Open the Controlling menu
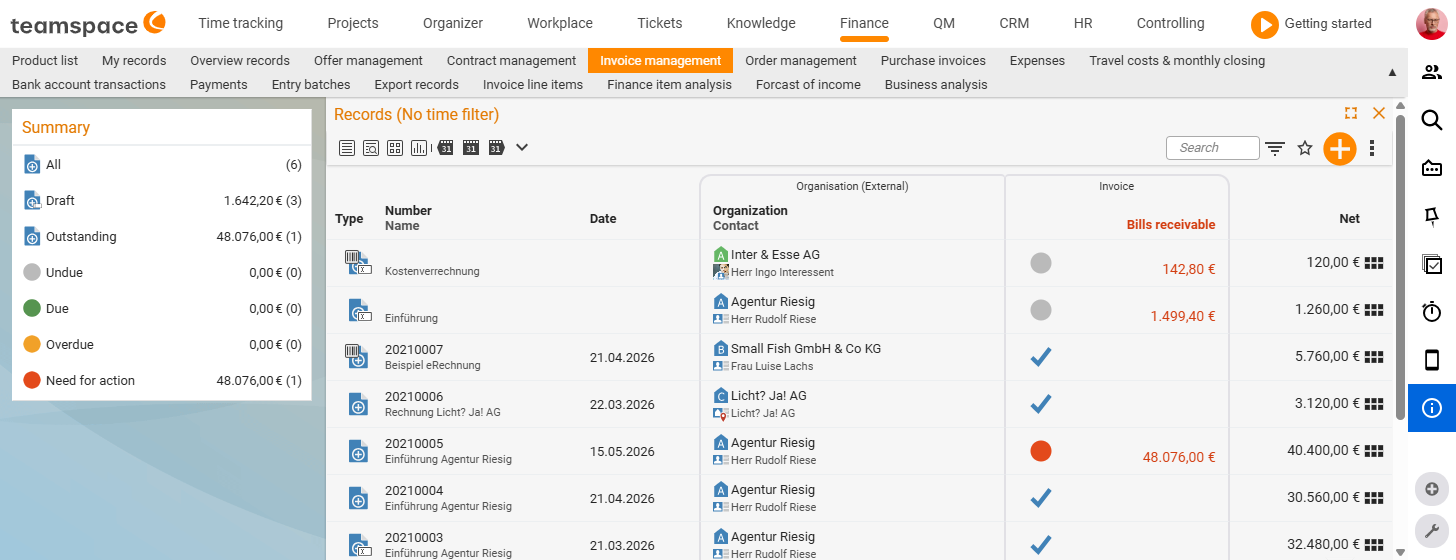This screenshot has width=1456, height=560. tap(1170, 23)
